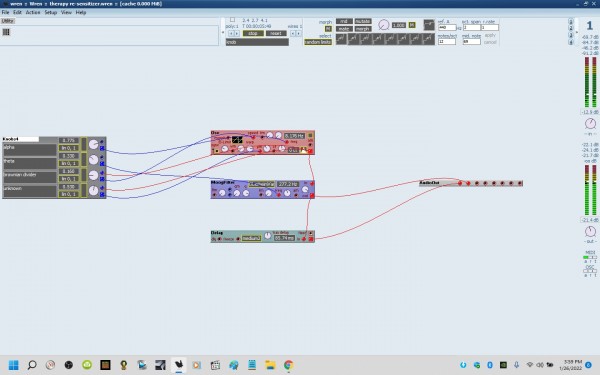Open the 'medium2' selector on the Delay module
600x375 pixels.
tap(251, 238)
